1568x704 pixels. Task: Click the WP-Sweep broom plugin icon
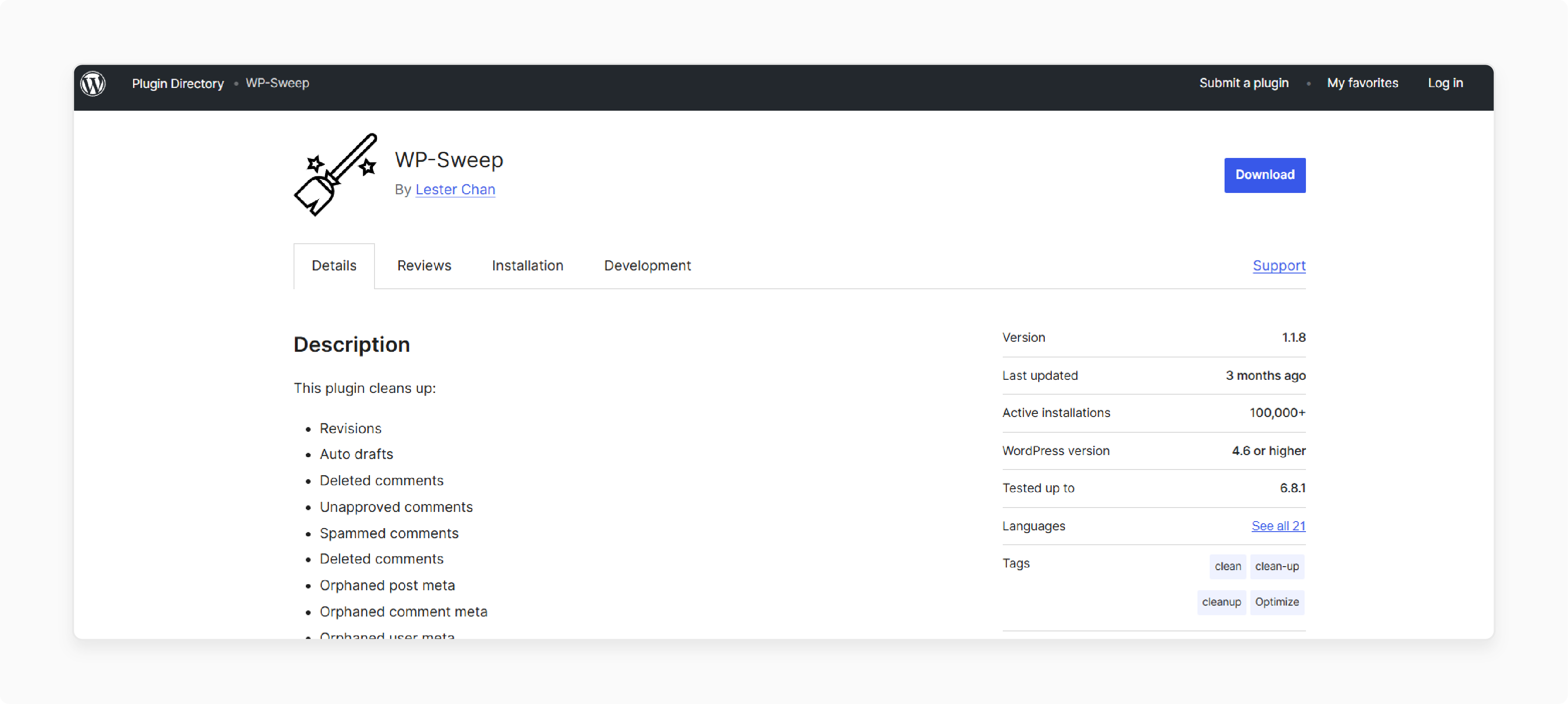(x=336, y=175)
